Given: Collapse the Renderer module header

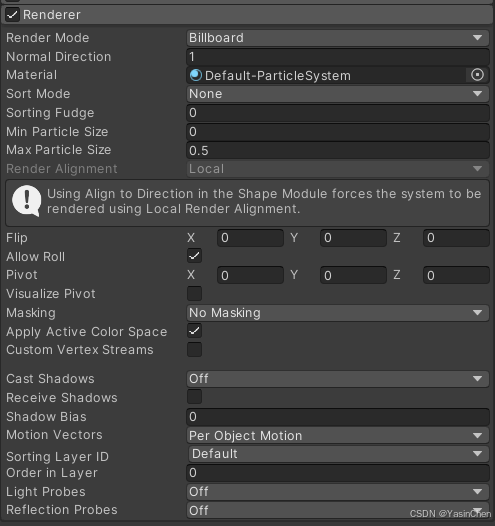Looking at the screenshot, I should (247, 15).
